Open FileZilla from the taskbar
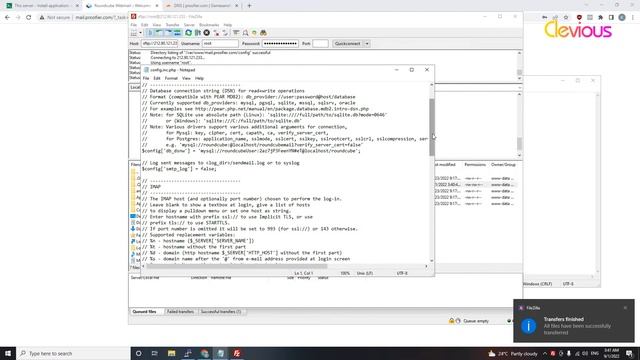This screenshot has height=360, width=640. tap(237, 353)
